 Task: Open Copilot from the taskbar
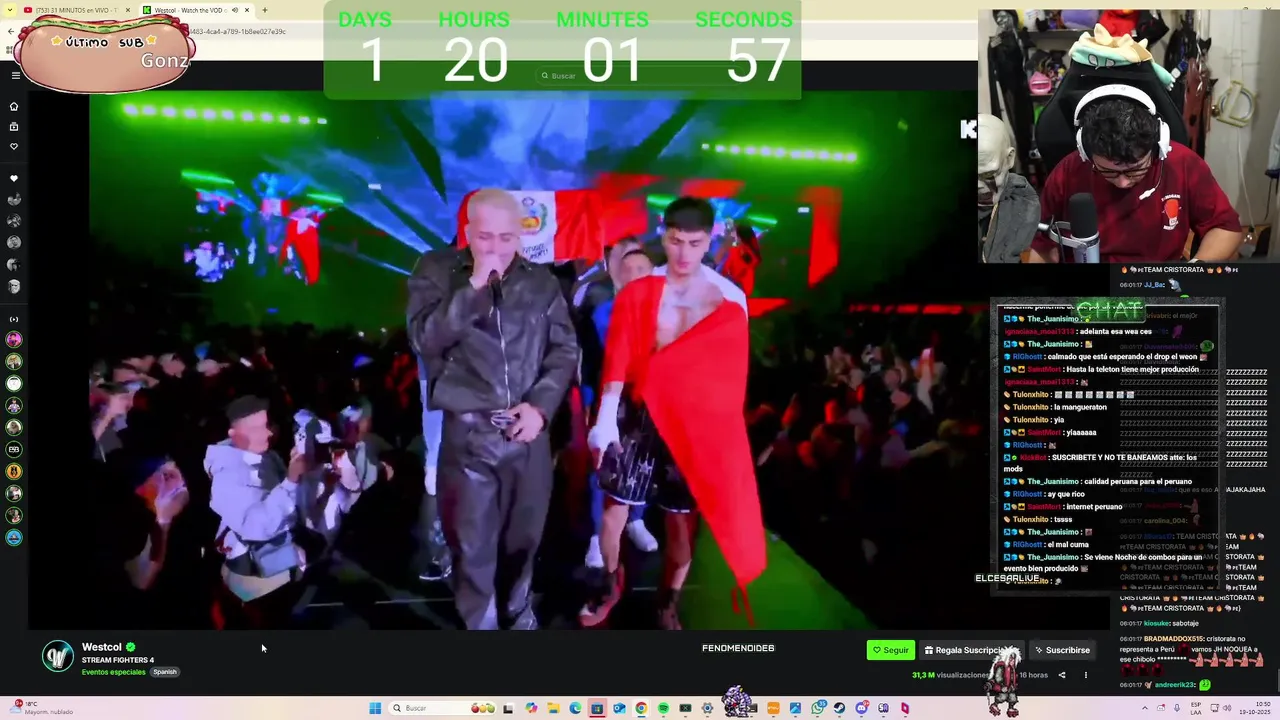(531, 708)
